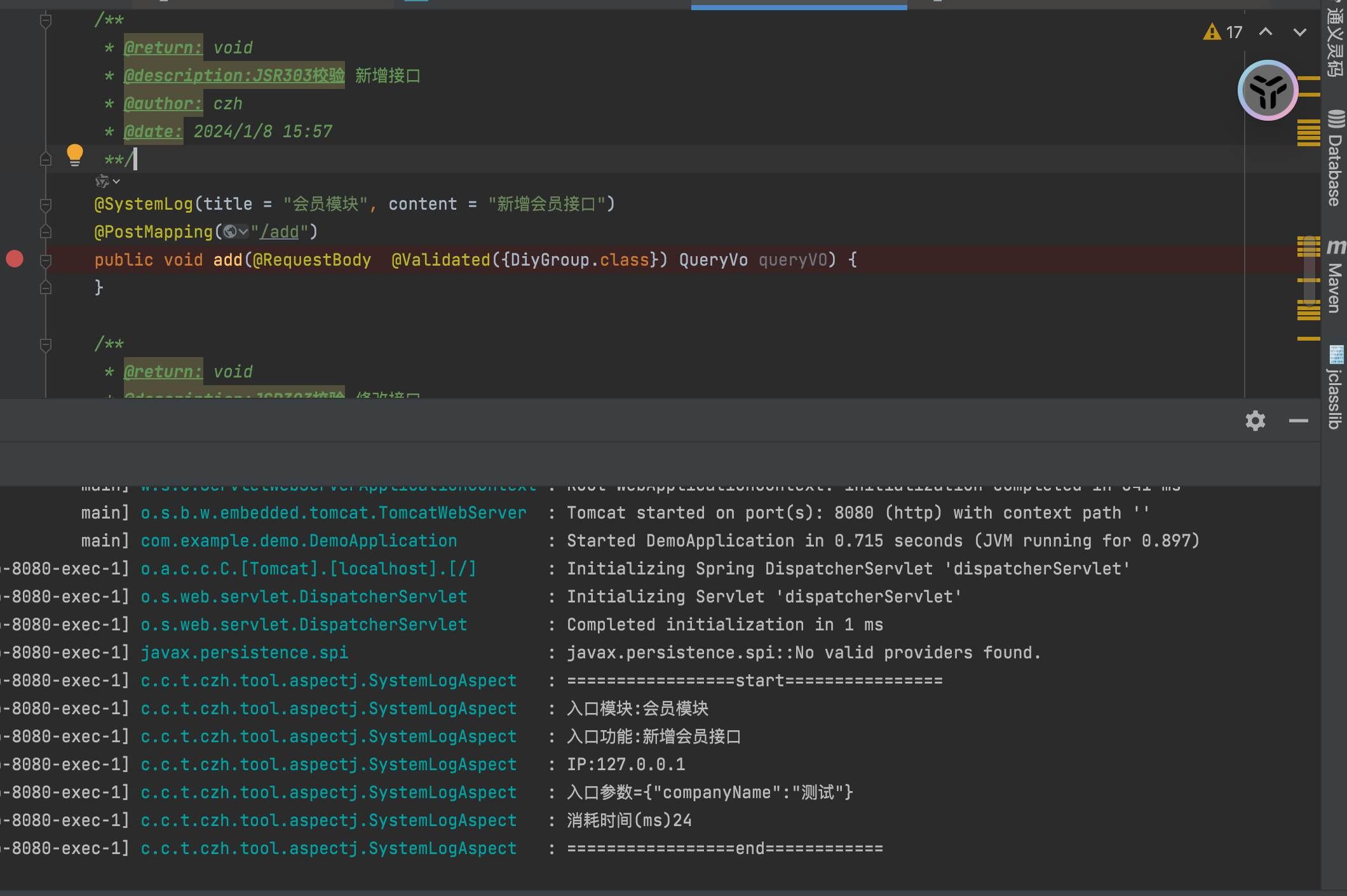Screen dimensions: 1347x896
Task: Click the 'Completed initialization in 1 ms' message
Action: 725,625
